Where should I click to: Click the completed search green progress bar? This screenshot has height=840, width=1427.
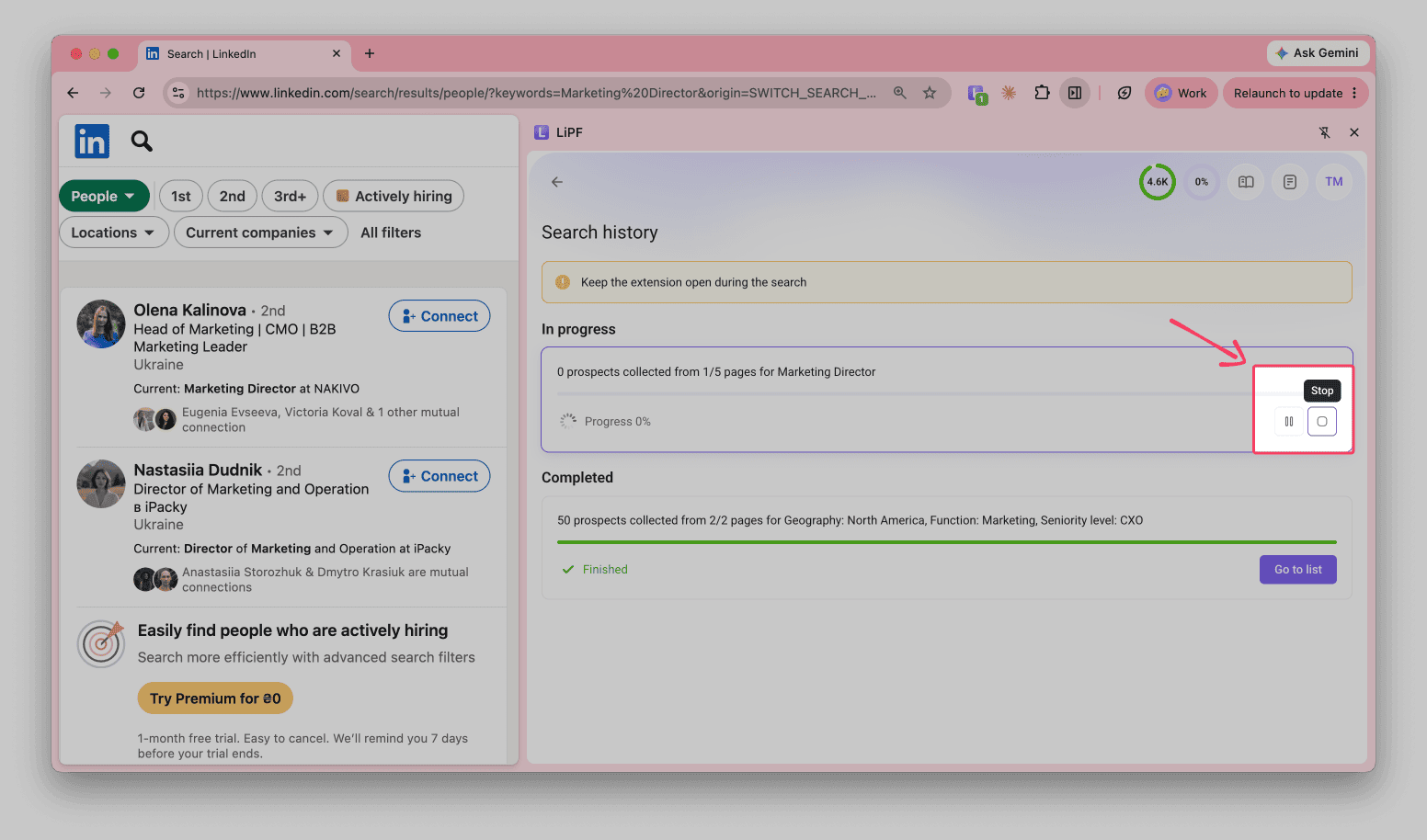coord(947,542)
